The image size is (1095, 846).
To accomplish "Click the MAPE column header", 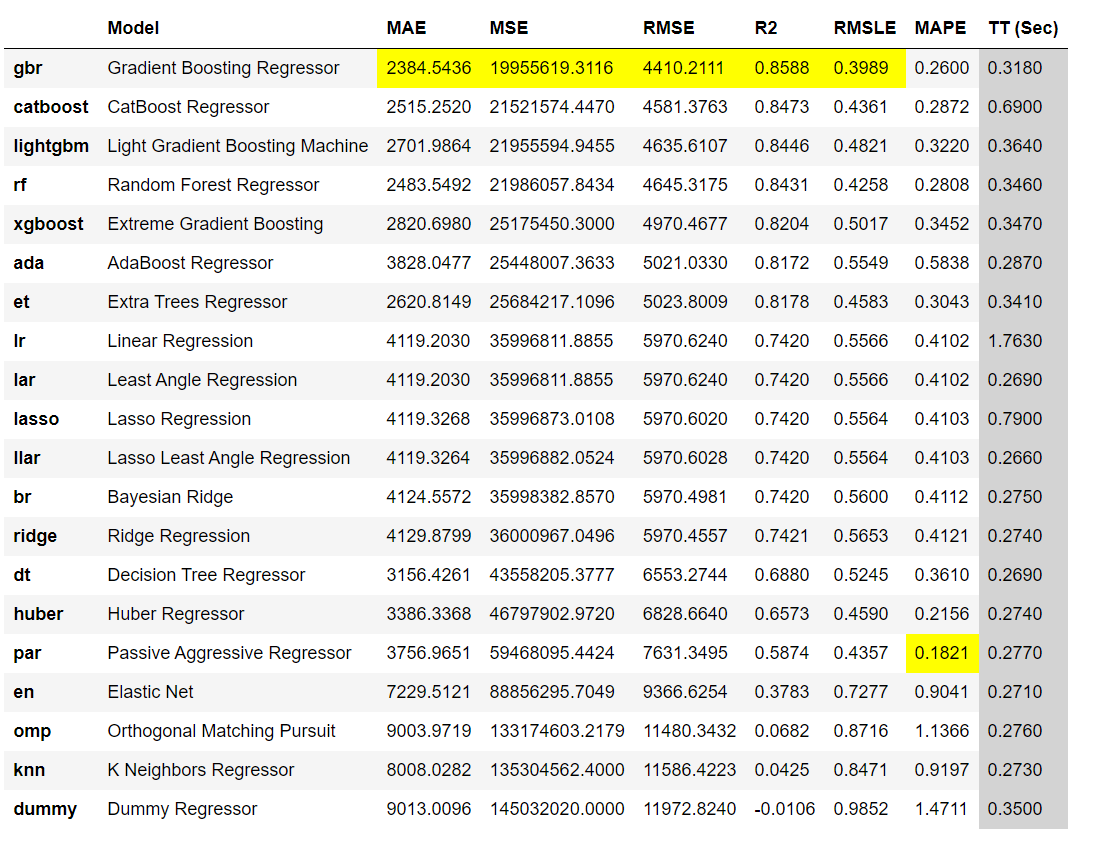I will 940,28.
